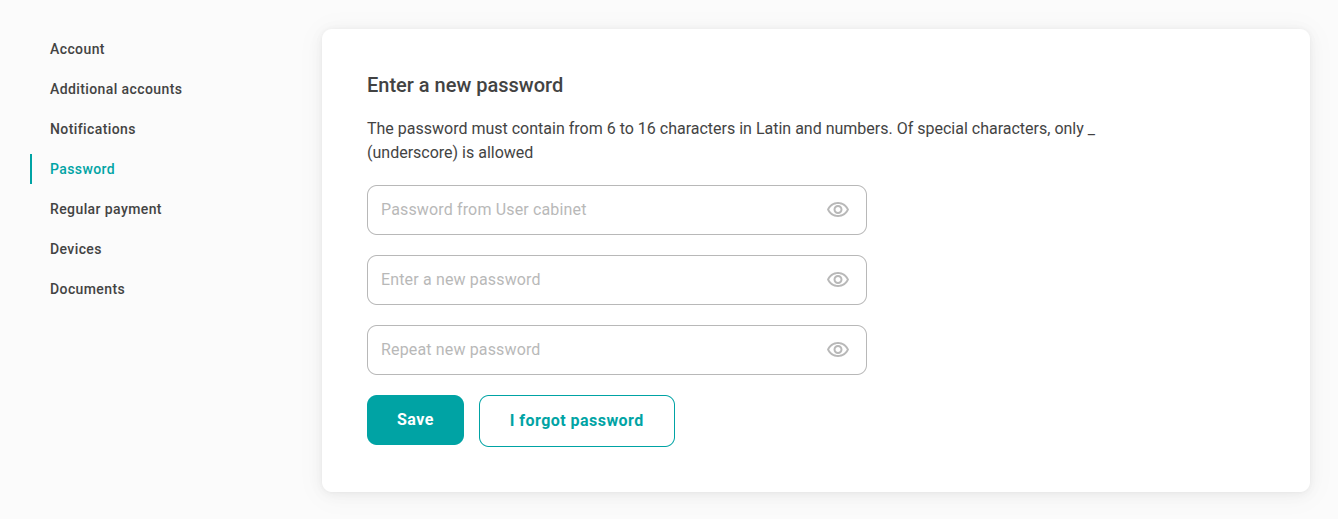View the Devices section

point(76,249)
